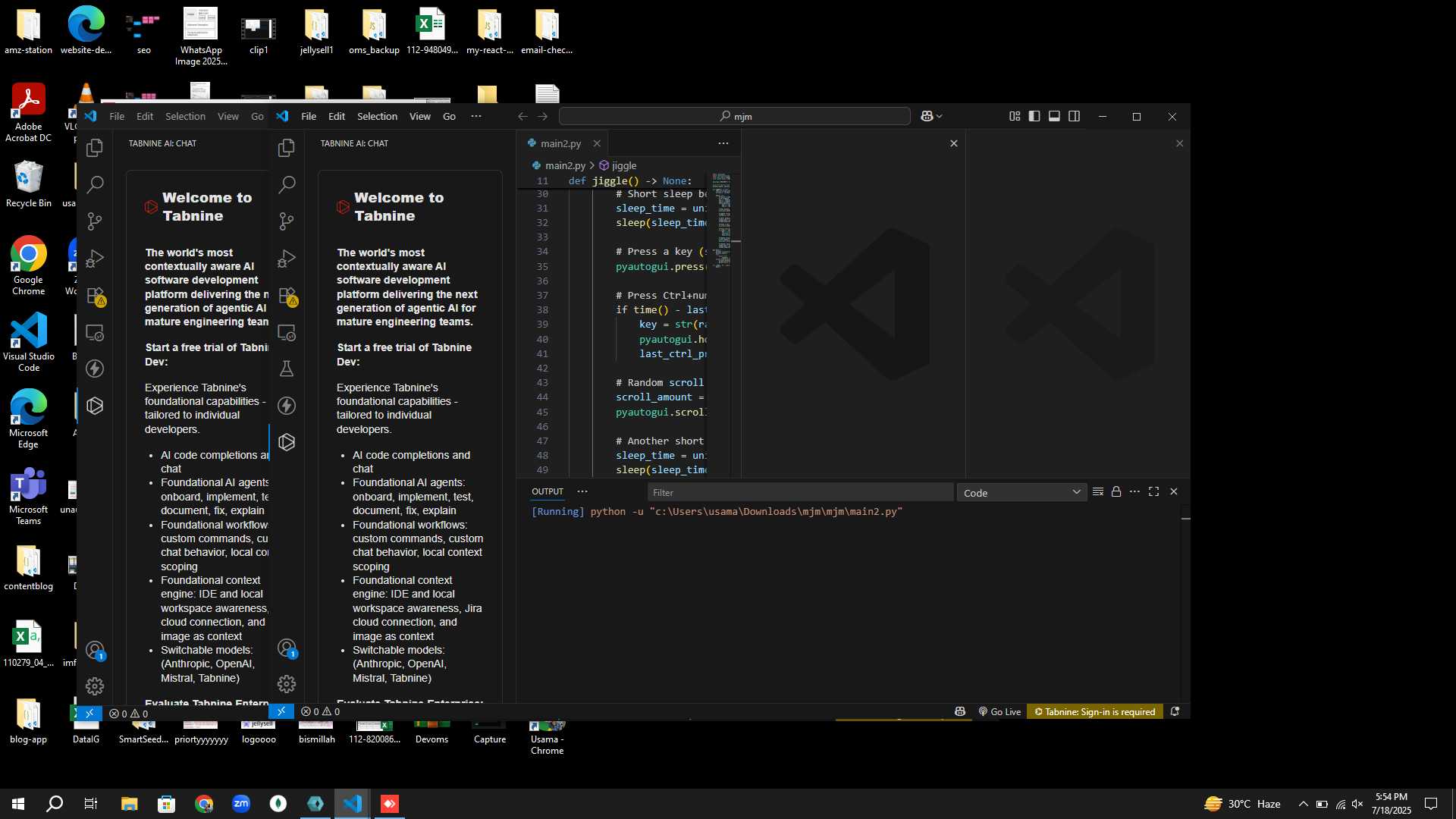Close the main2.py tab
Viewport: 1456px width, 819px height.
pos(597,143)
